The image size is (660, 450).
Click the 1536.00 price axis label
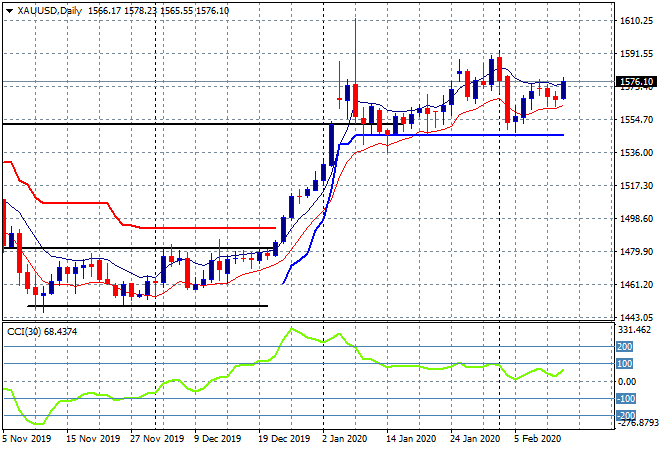pyautogui.click(x=636, y=152)
